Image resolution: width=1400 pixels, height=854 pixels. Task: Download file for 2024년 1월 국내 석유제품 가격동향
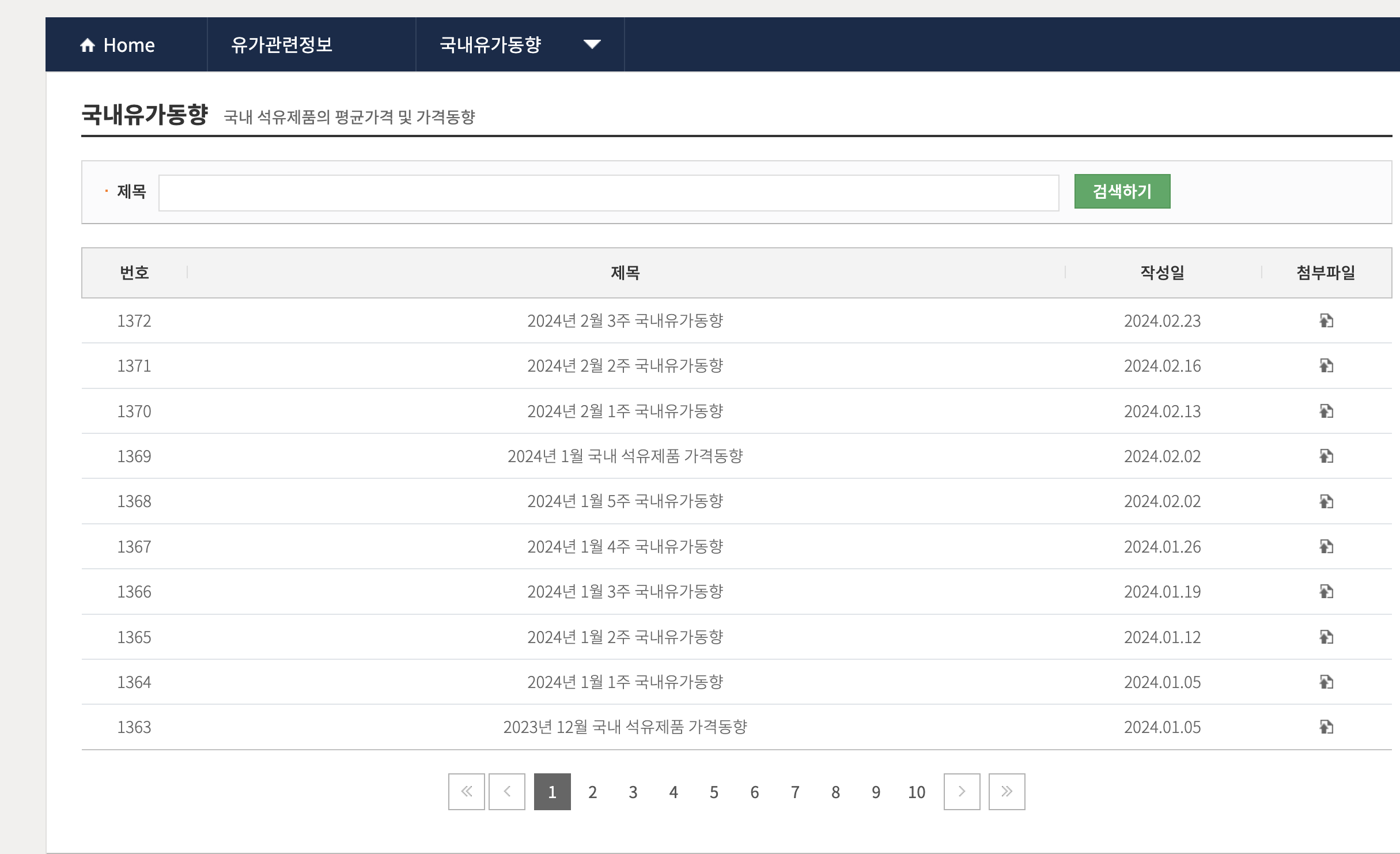(1326, 456)
